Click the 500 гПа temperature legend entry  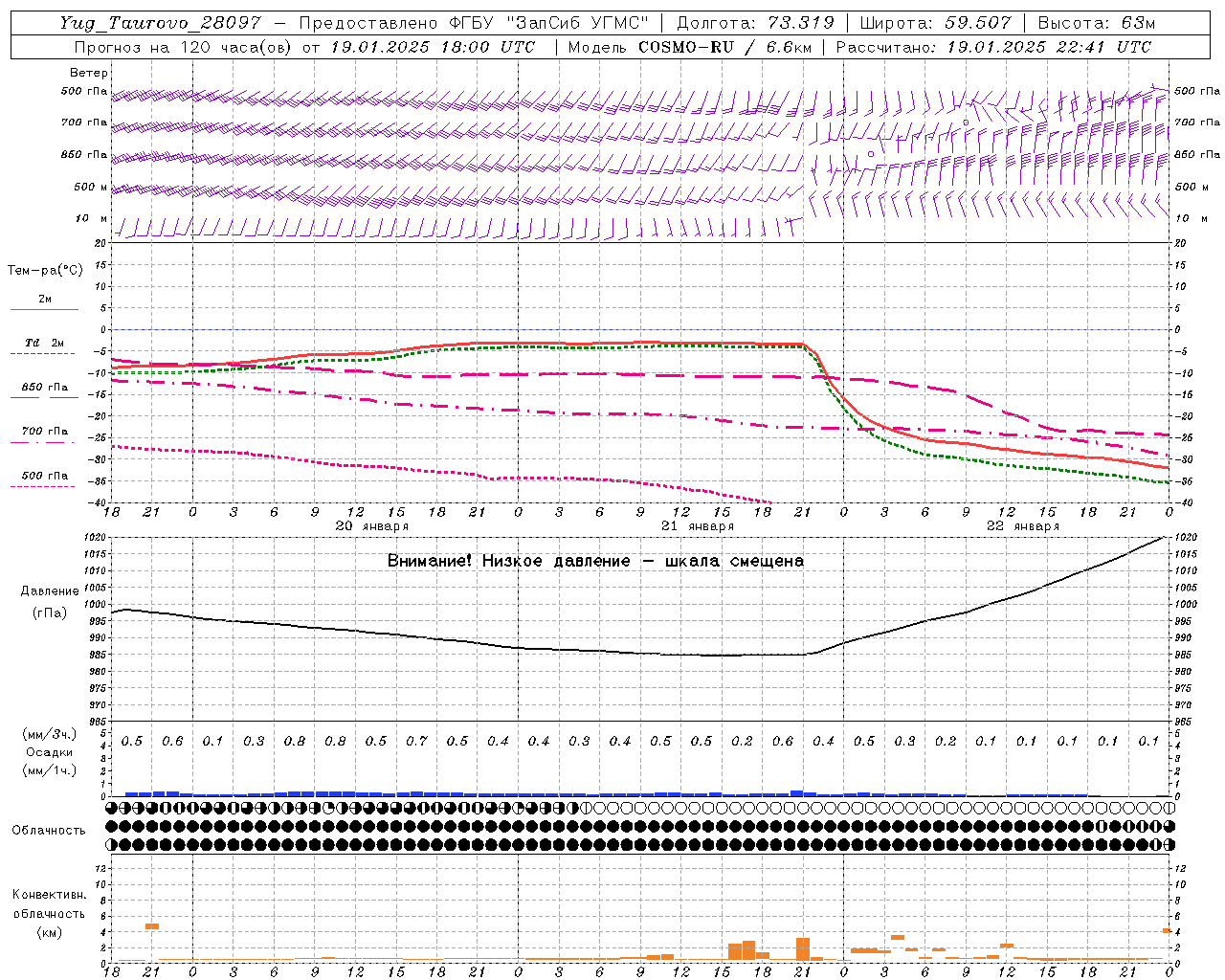[x=45, y=476]
